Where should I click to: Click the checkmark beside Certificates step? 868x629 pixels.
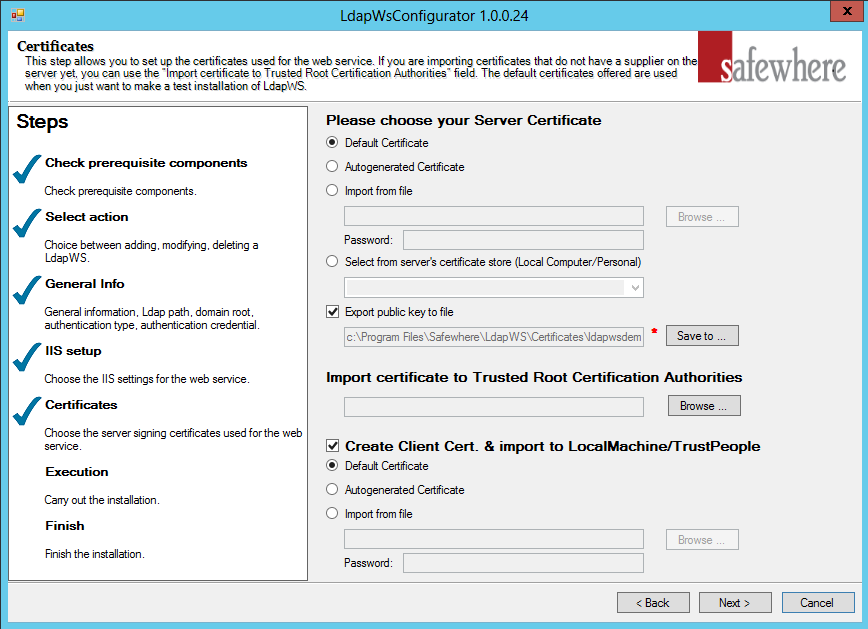[x=27, y=410]
